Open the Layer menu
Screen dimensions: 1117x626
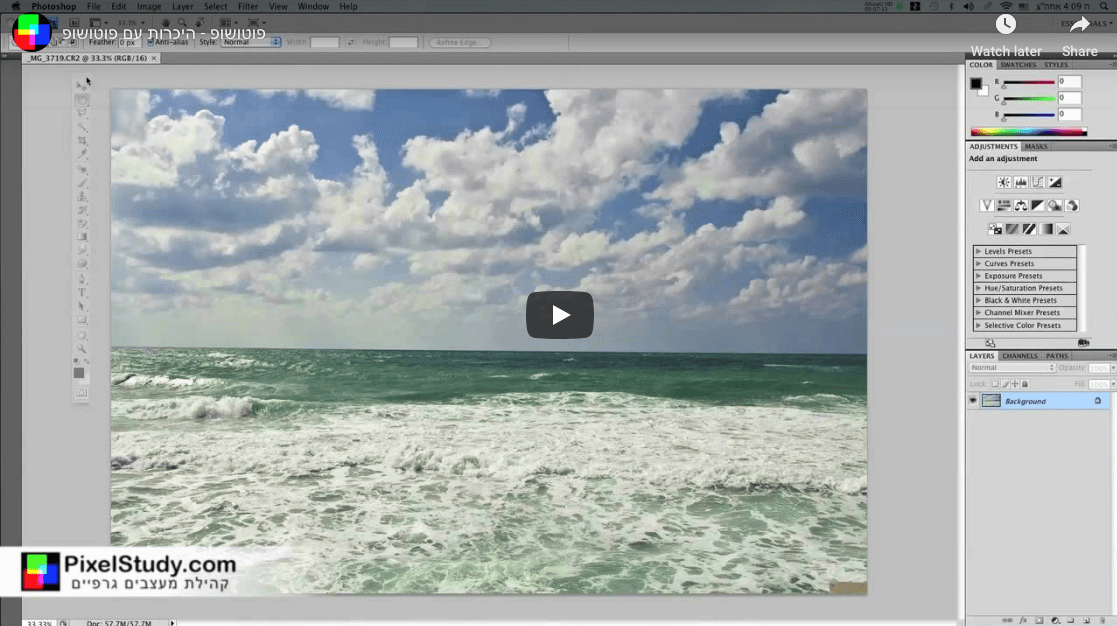click(182, 6)
